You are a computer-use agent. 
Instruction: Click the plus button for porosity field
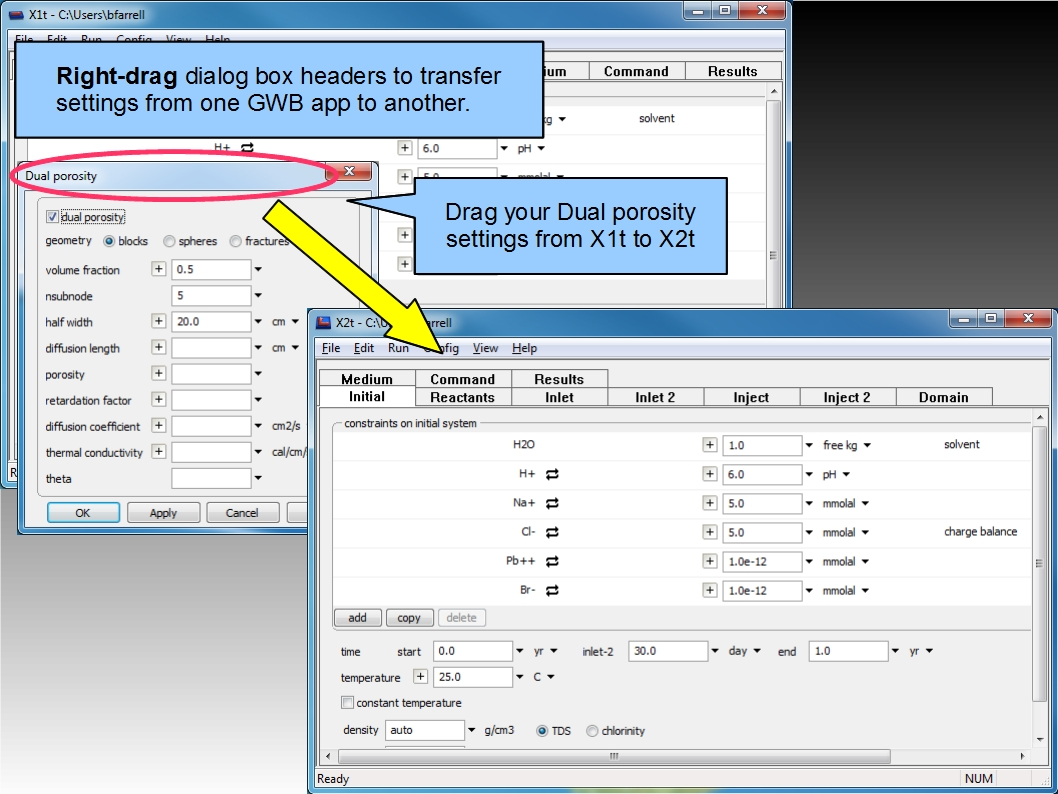pos(159,373)
